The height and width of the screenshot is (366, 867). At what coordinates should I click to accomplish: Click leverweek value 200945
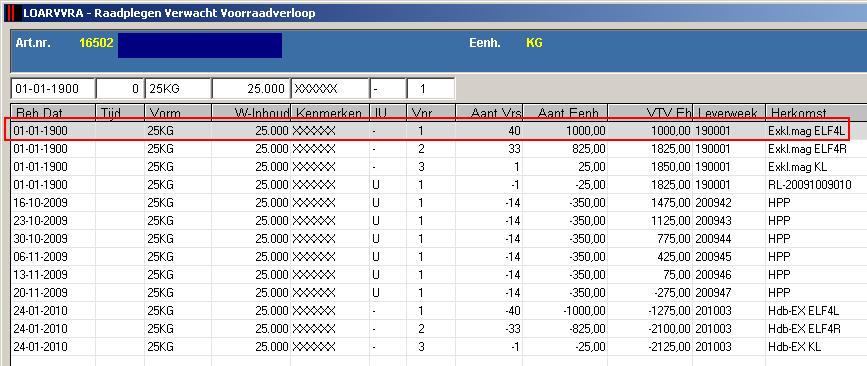pos(714,257)
